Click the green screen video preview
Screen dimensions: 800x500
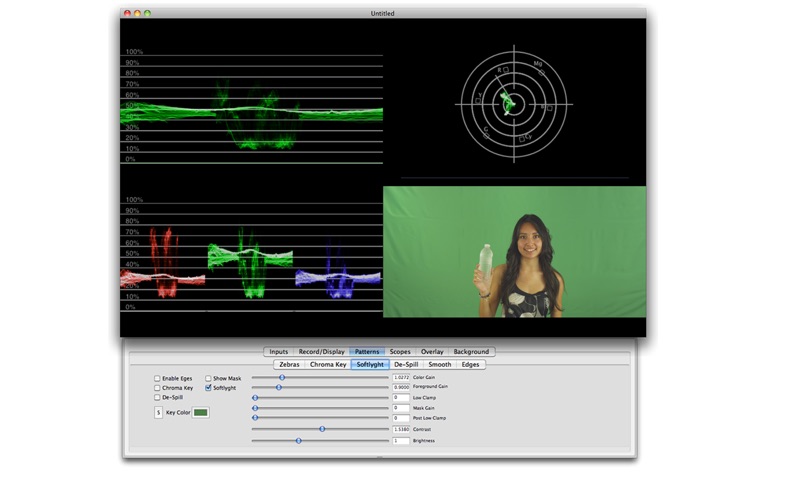[514, 251]
